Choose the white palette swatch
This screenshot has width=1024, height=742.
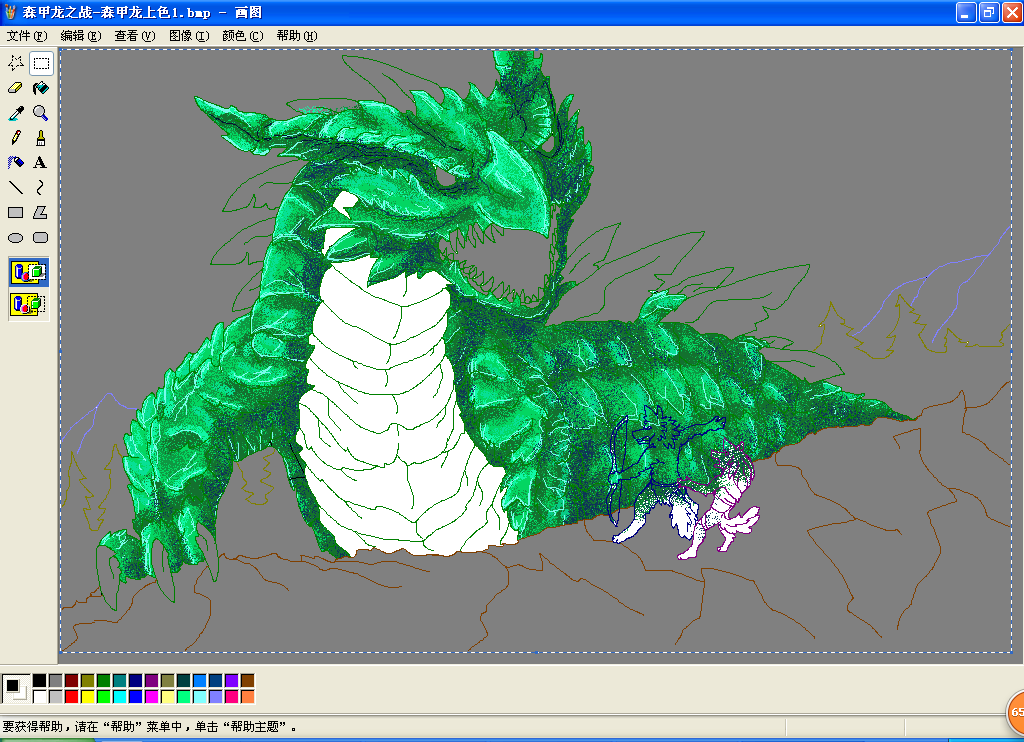[x=40, y=696]
